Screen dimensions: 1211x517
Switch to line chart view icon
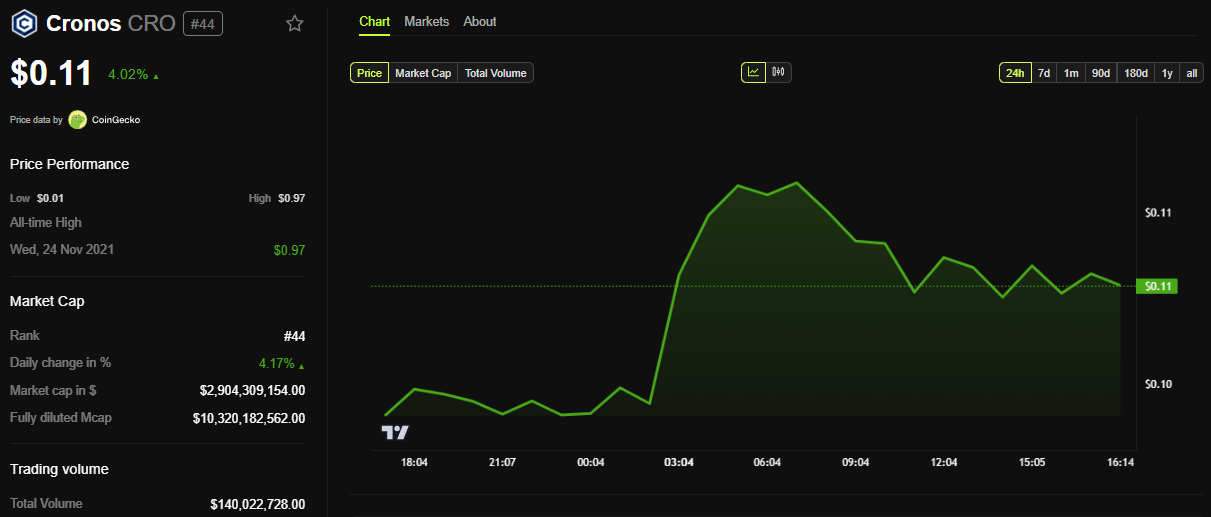(x=753, y=72)
